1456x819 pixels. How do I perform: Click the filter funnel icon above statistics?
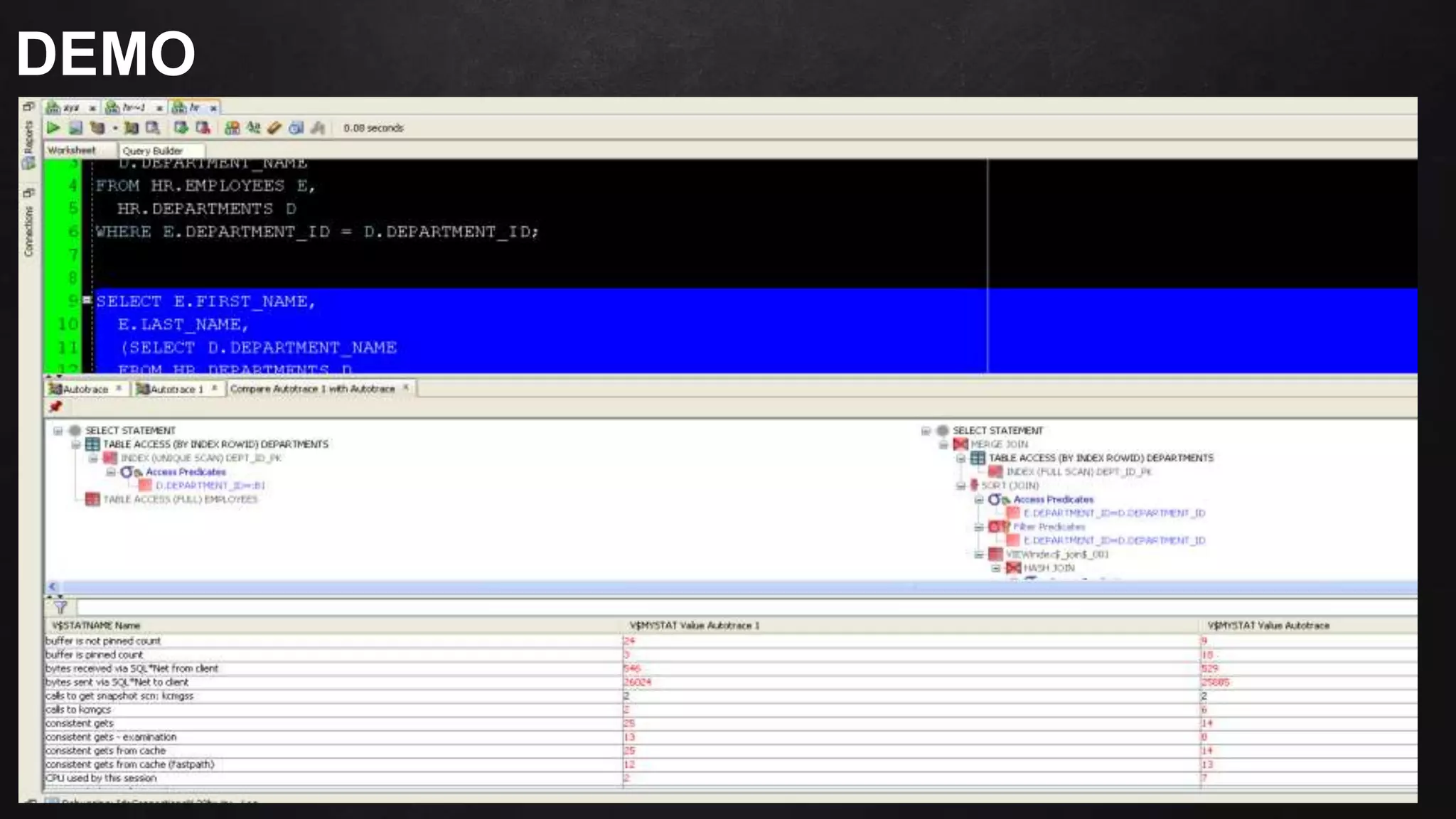pos(60,607)
